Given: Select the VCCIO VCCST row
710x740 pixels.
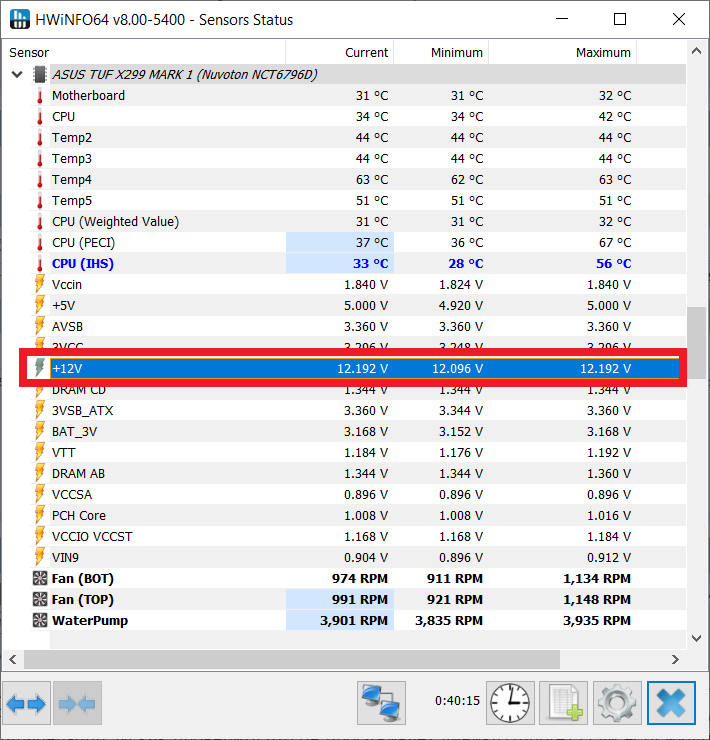Looking at the screenshot, I should [x=359, y=537].
